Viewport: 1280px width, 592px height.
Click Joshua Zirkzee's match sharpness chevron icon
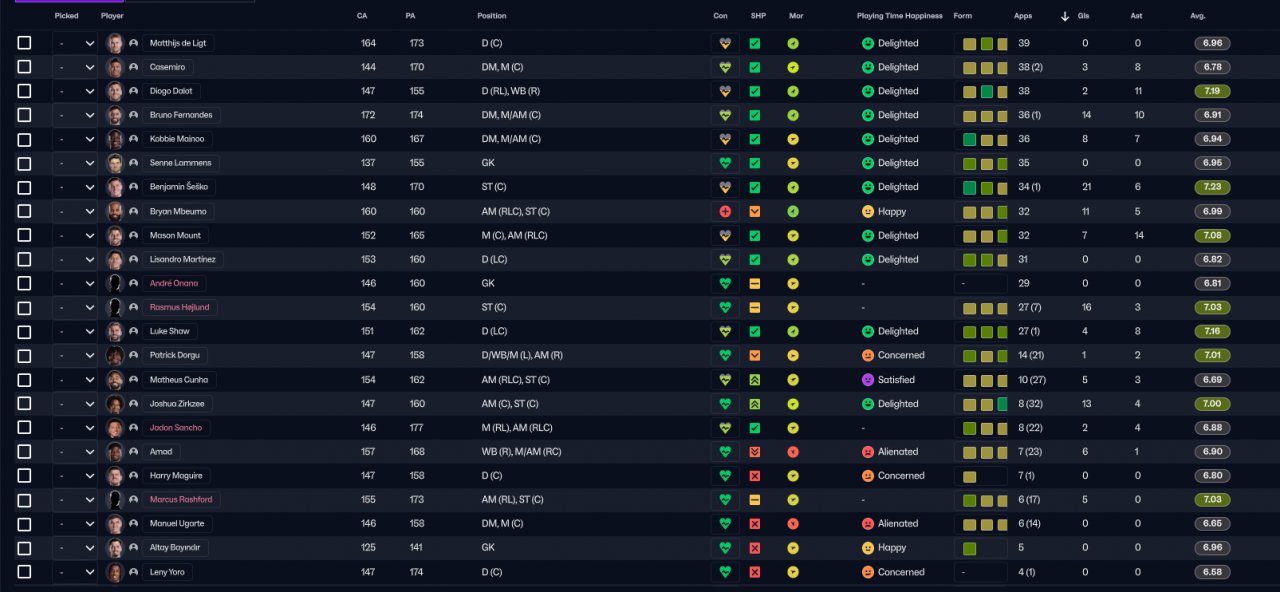tap(755, 404)
